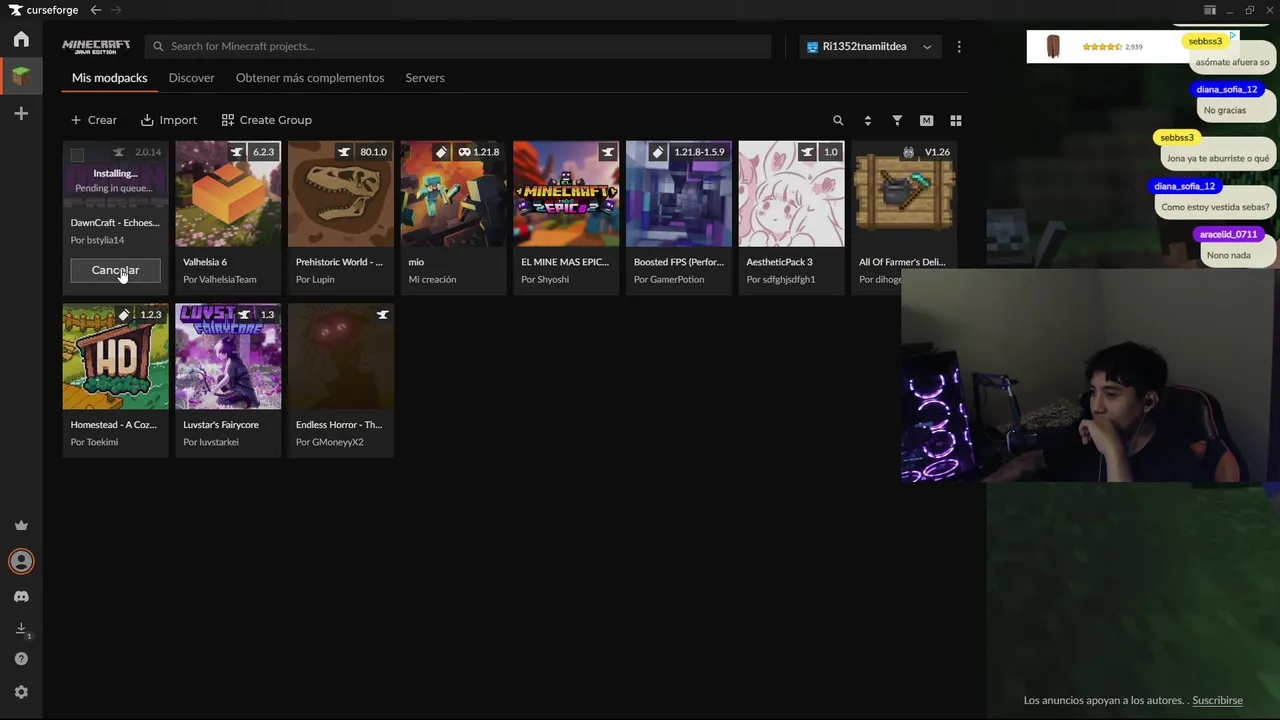Open the Boosted FPS modpack thumbnail

pyautogui.click(x=679, y=194)
